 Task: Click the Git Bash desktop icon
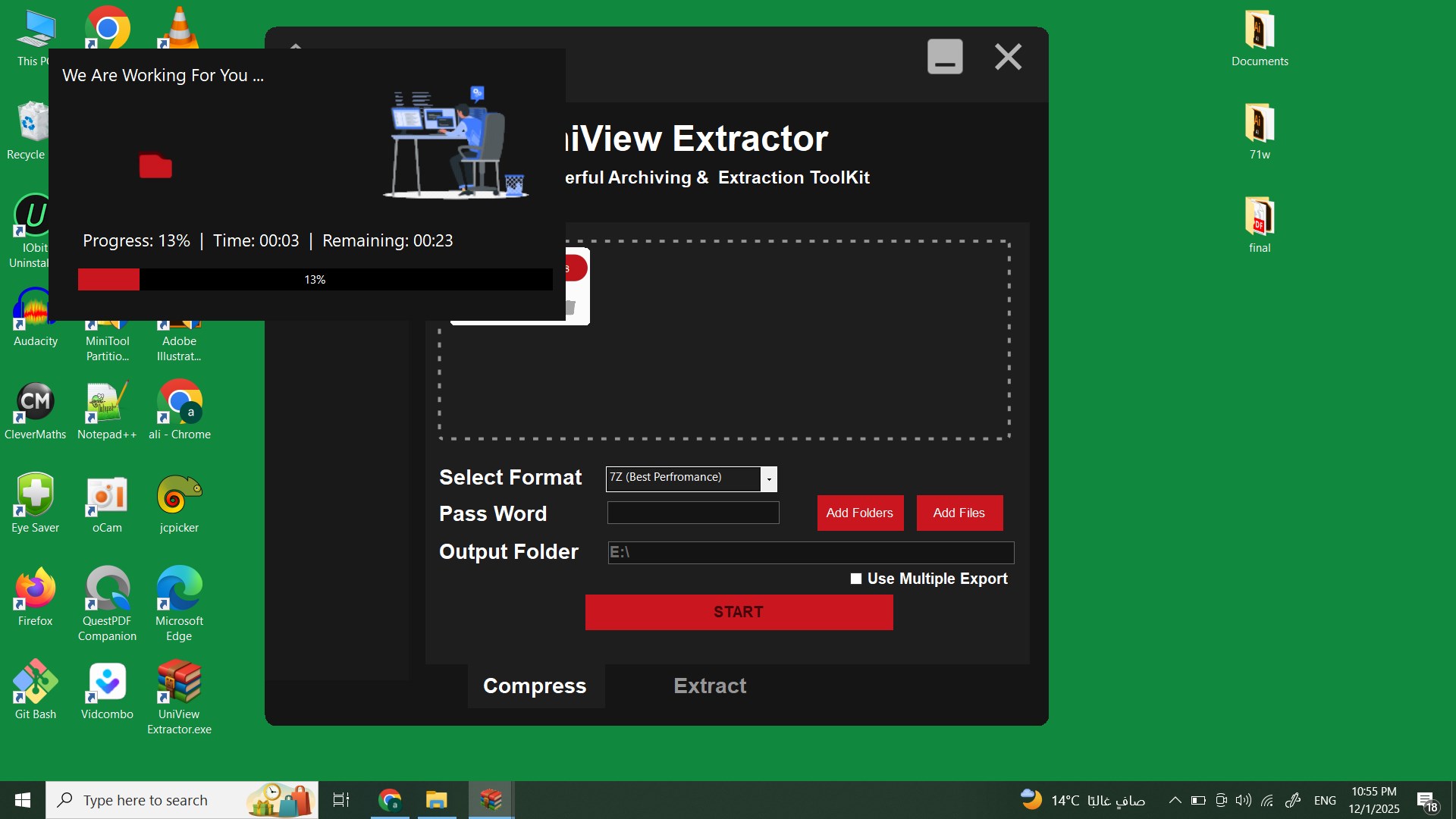click(35, 682)
